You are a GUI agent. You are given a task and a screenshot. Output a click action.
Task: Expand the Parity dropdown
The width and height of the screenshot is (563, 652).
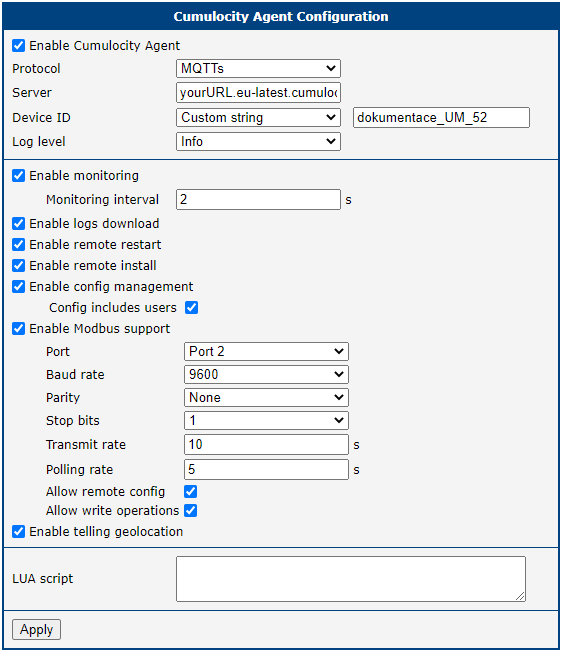266,398
